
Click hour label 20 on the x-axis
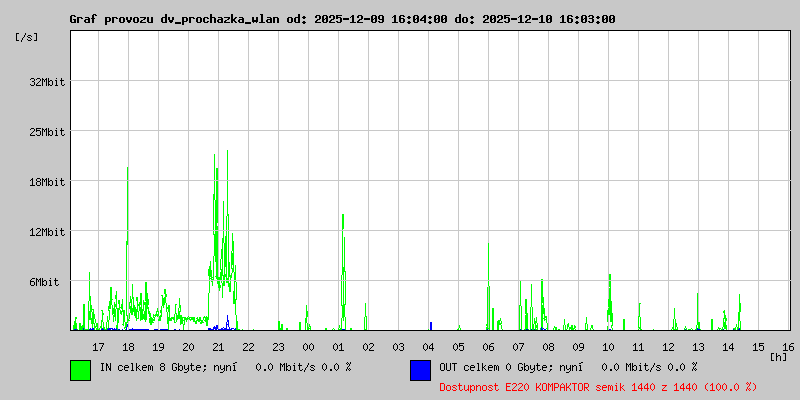(188, 347)
